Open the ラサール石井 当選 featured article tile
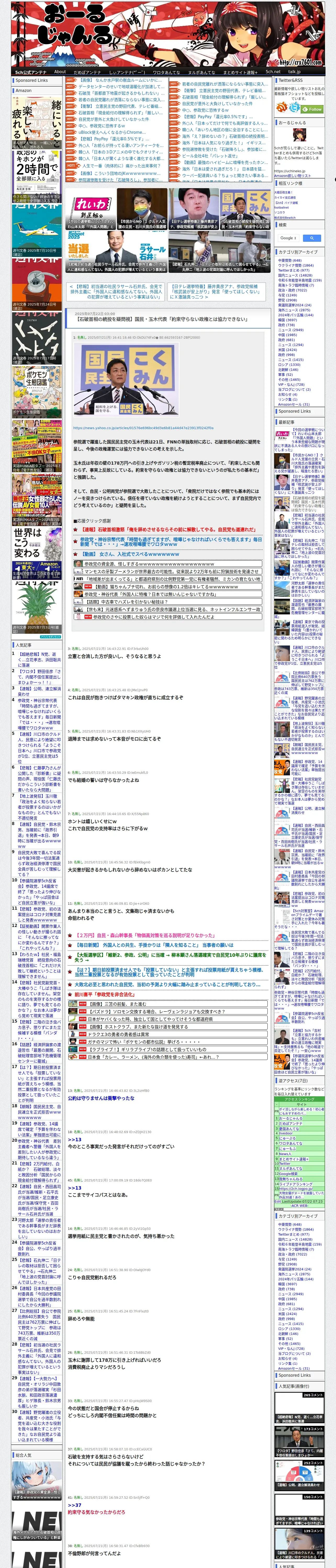 (x=116, y=252)
